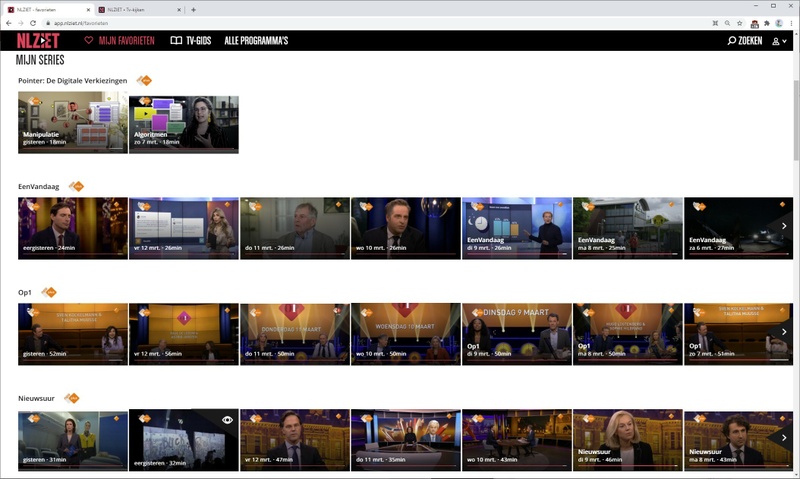Screen dimensions: 800x479
Task: Open the NLZIET logo home link
Action: (38, 40)
